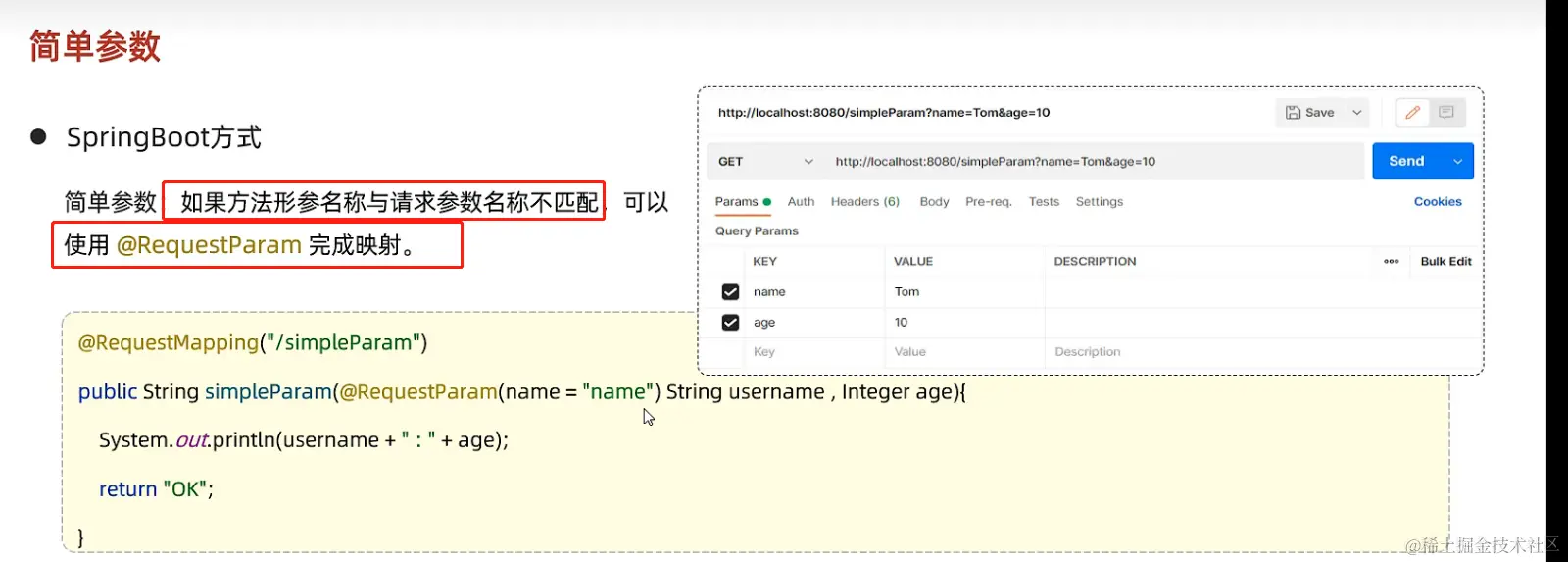Click the age key cell

[814, 323]
